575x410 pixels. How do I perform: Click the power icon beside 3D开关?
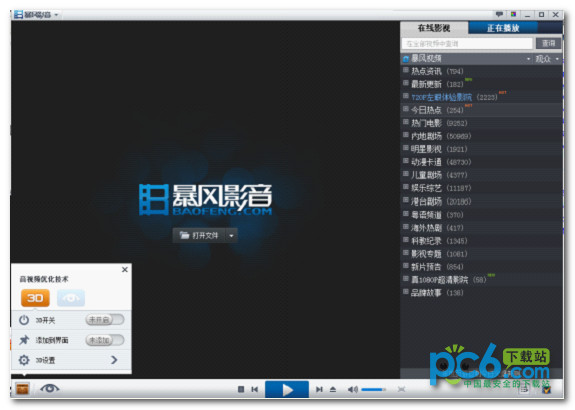click(x=24, y=320)
